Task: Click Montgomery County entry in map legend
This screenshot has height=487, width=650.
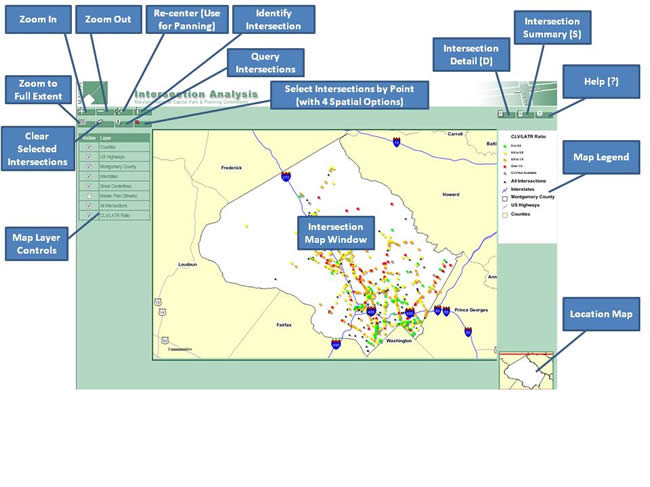Action: pos(532,197)
